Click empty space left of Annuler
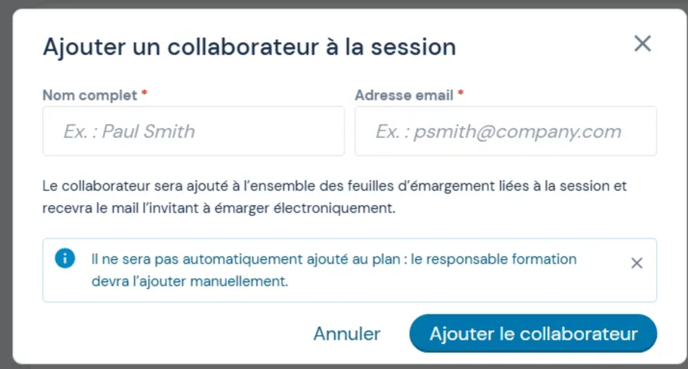This screenshot has width=688, height=369. (x=176, y=333)
